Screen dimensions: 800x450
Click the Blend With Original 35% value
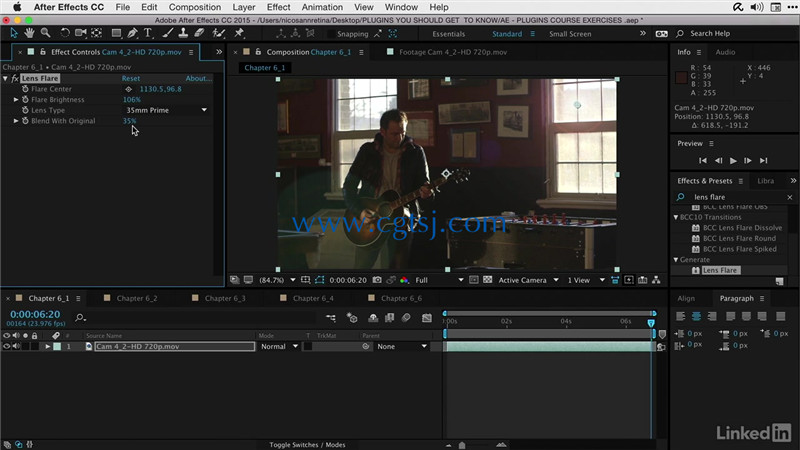click(129, 121)
